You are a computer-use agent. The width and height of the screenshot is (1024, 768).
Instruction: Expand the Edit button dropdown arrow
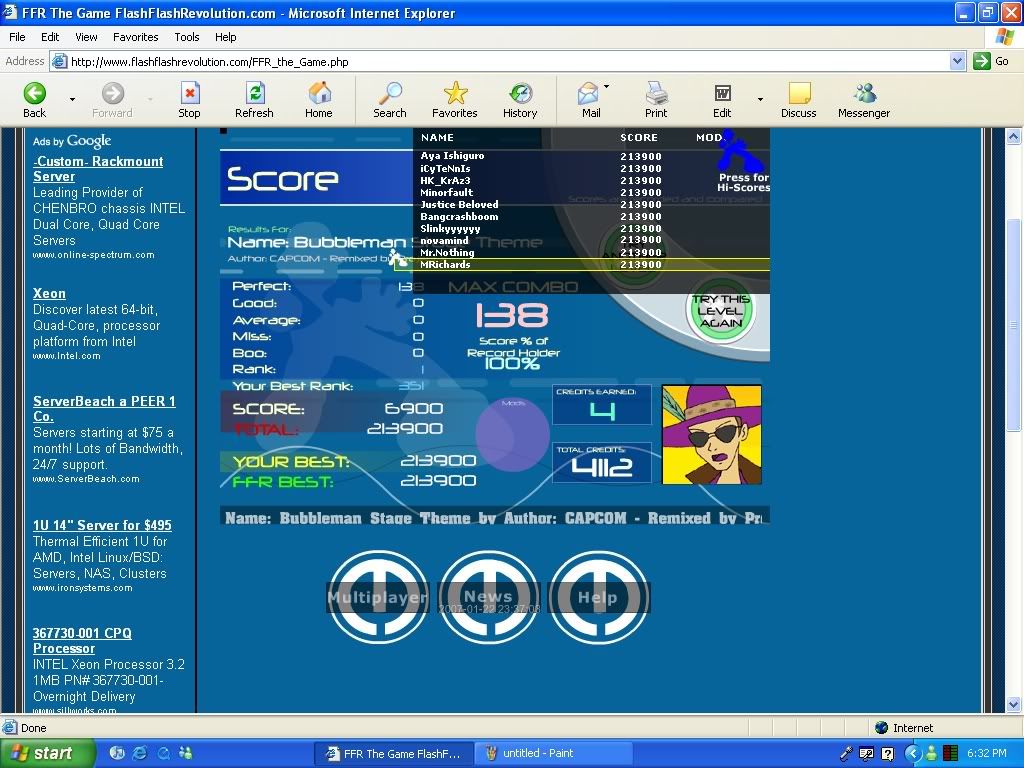[760, 99]
